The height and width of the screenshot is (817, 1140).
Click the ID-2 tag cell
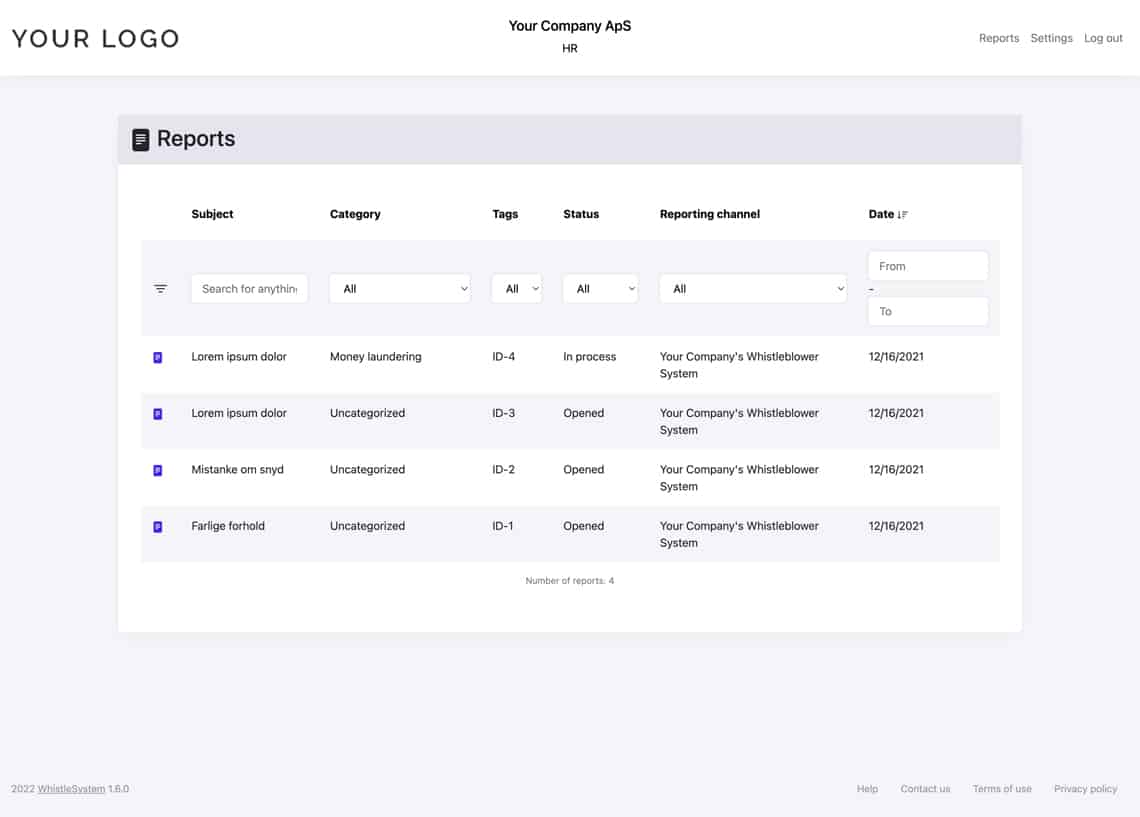pos(503,470)
